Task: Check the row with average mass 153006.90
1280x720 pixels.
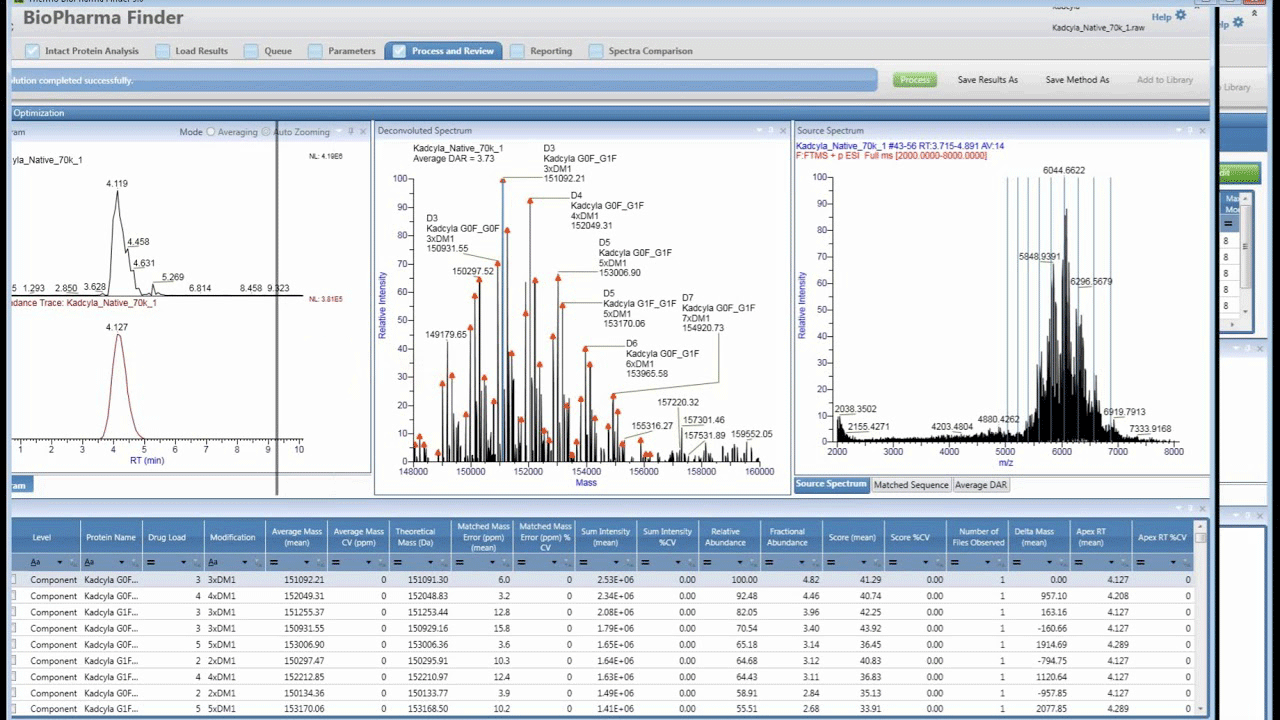Action: coord(14,645)
